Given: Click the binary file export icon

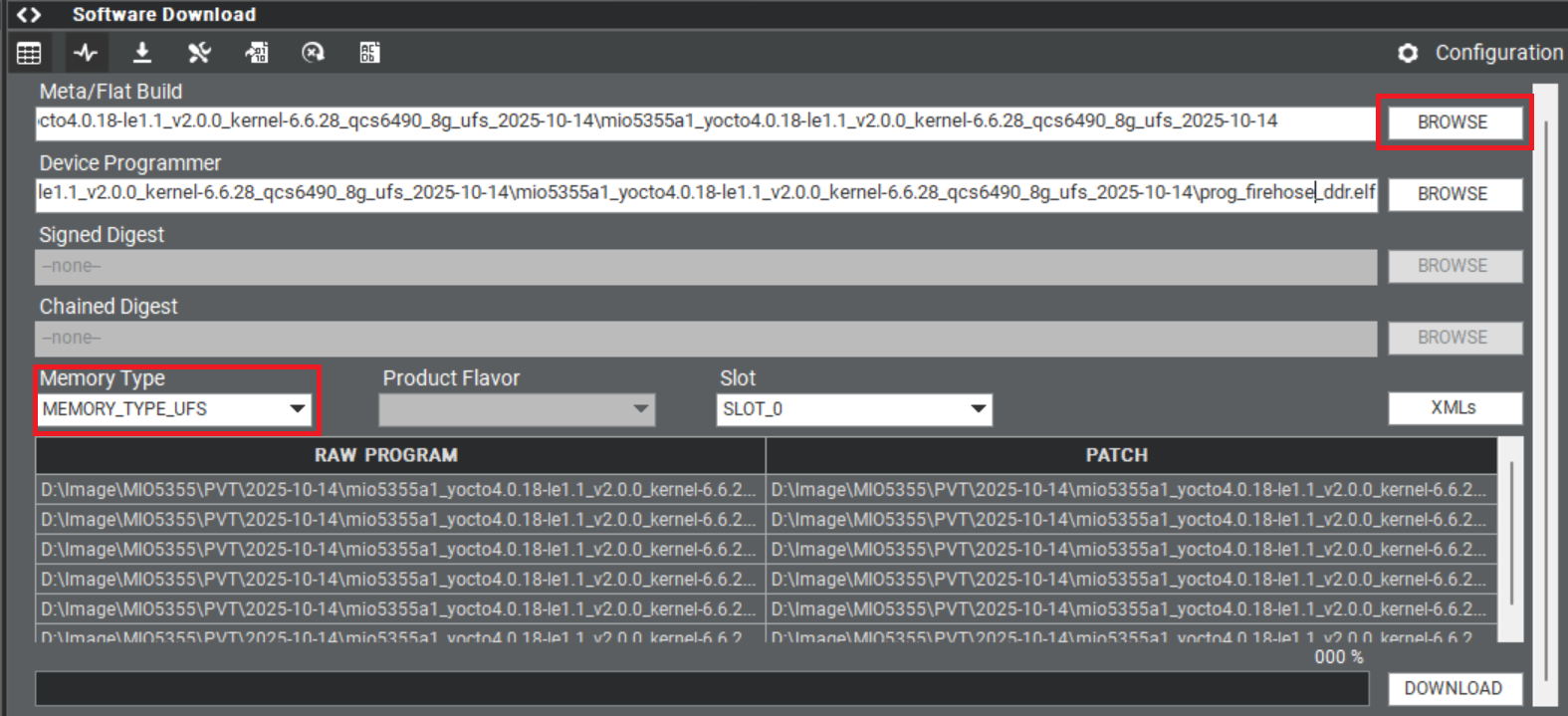Looking at the screenshot, I should click(x=257, y=53).
